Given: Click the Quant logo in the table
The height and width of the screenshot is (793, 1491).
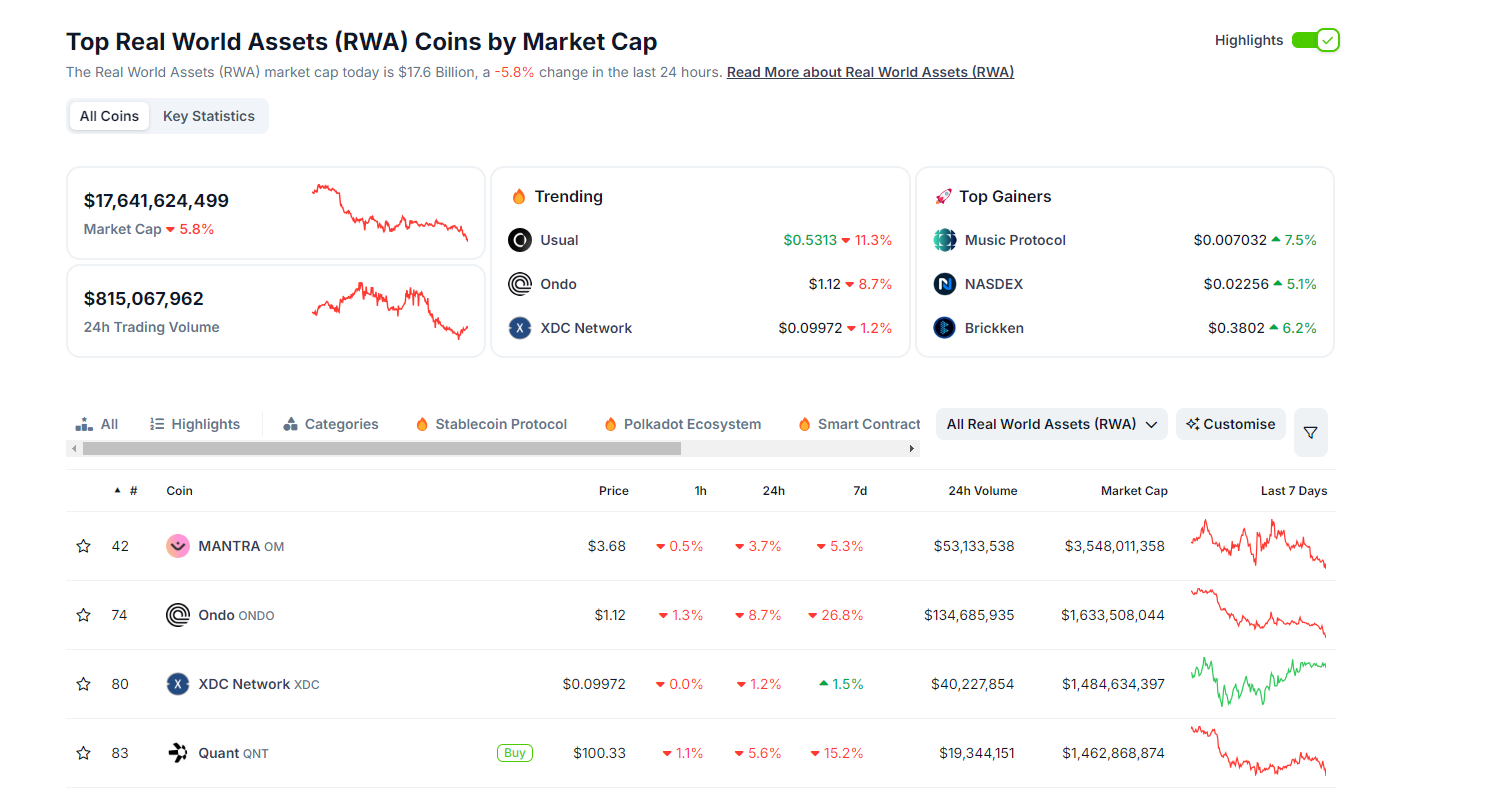Looking at the screenshot, I should (x=178, y=753).
